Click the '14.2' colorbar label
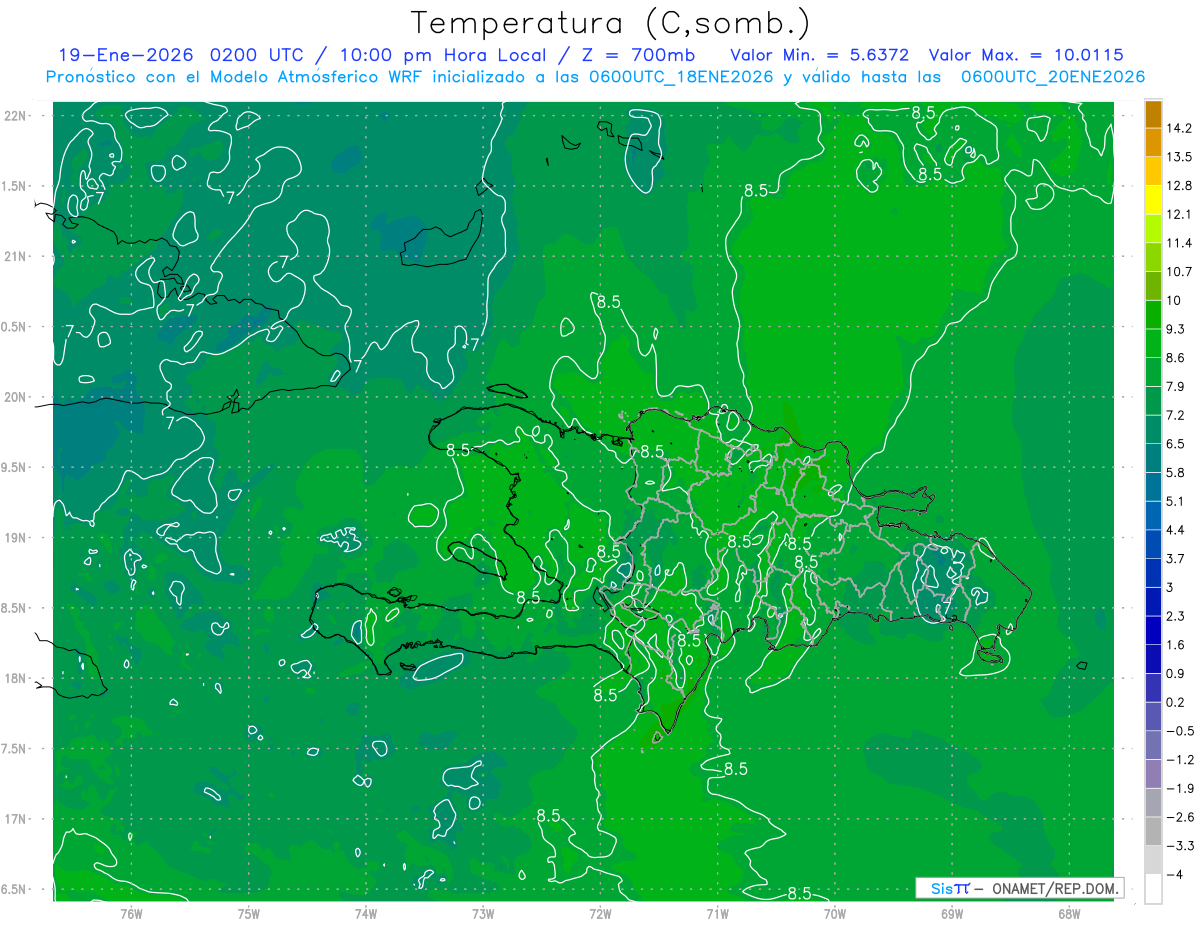 click(1179, 127)
